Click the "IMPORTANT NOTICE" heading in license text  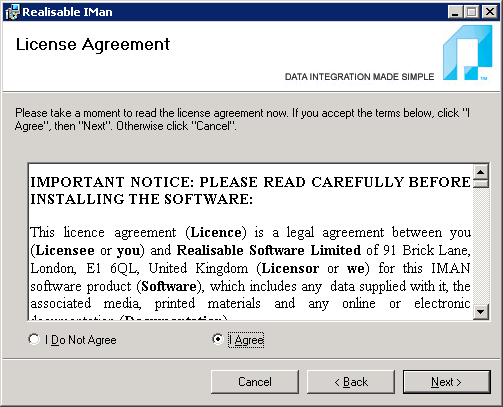250,191
